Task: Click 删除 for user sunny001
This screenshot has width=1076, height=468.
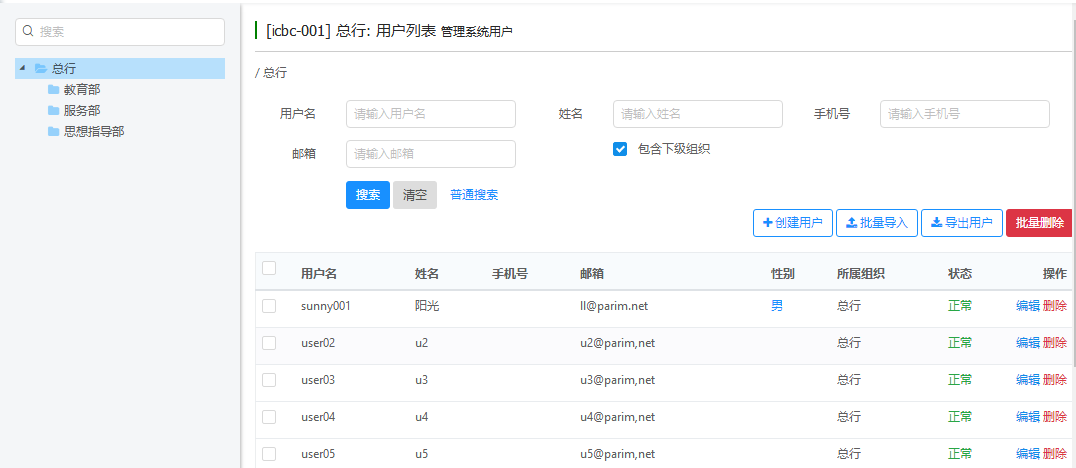Action: pyautogui.click(x=1055, y=306)
